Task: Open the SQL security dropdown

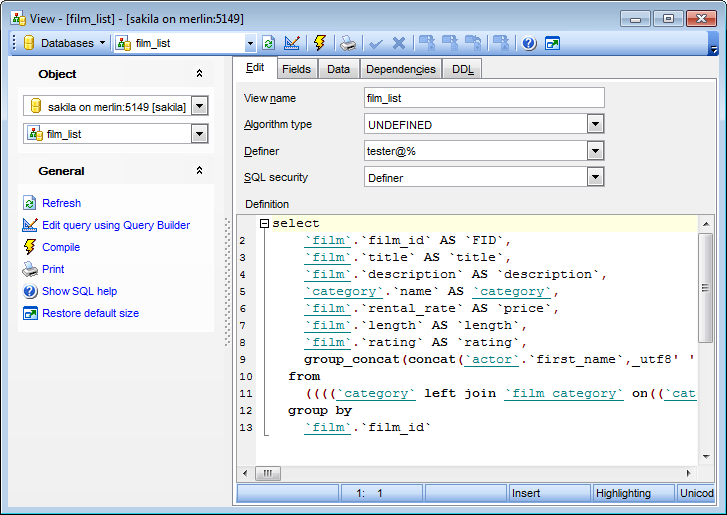Action: (x=595, y=177)
